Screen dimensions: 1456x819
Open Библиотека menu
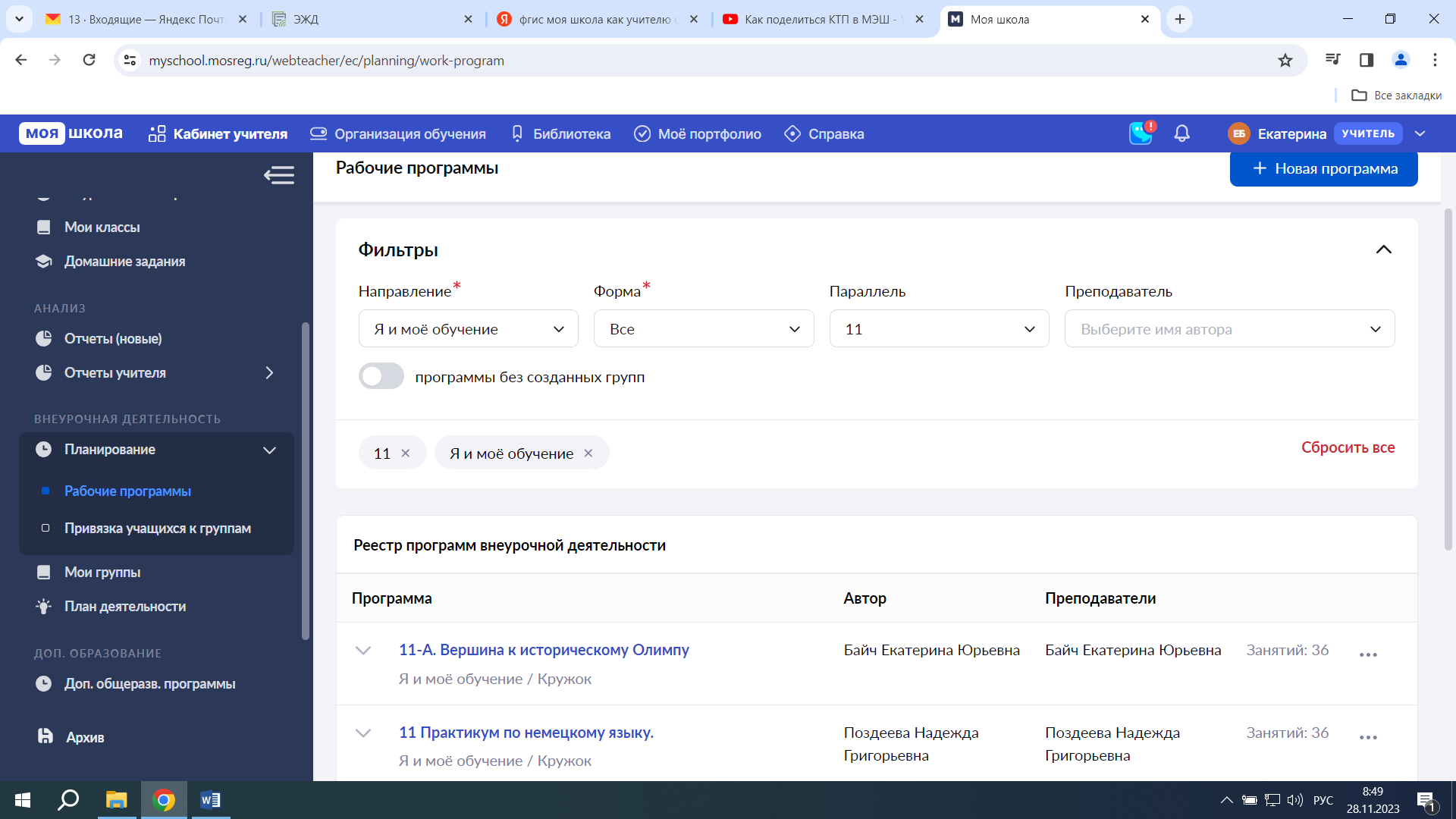pyautogui.click(x=560, y=133)
